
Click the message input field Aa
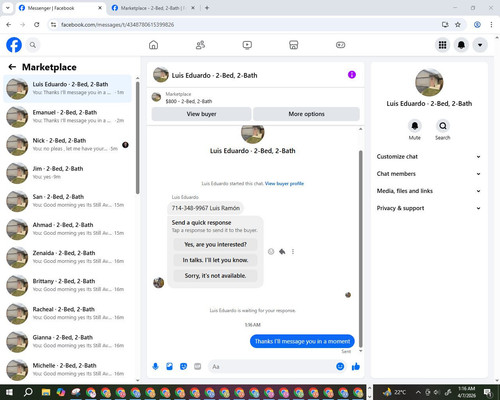tap(271, 367)
